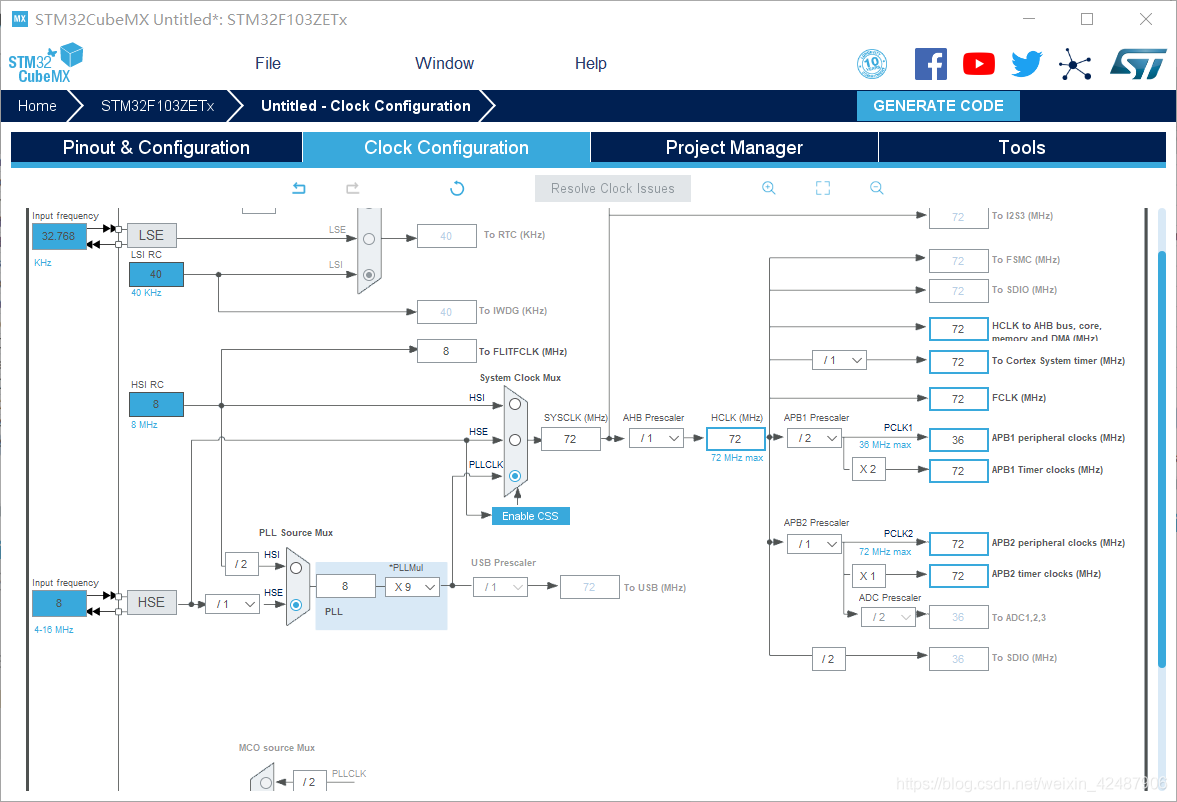
Task: Click the fit-to-window zoom icon
Action: pos(823,188)
